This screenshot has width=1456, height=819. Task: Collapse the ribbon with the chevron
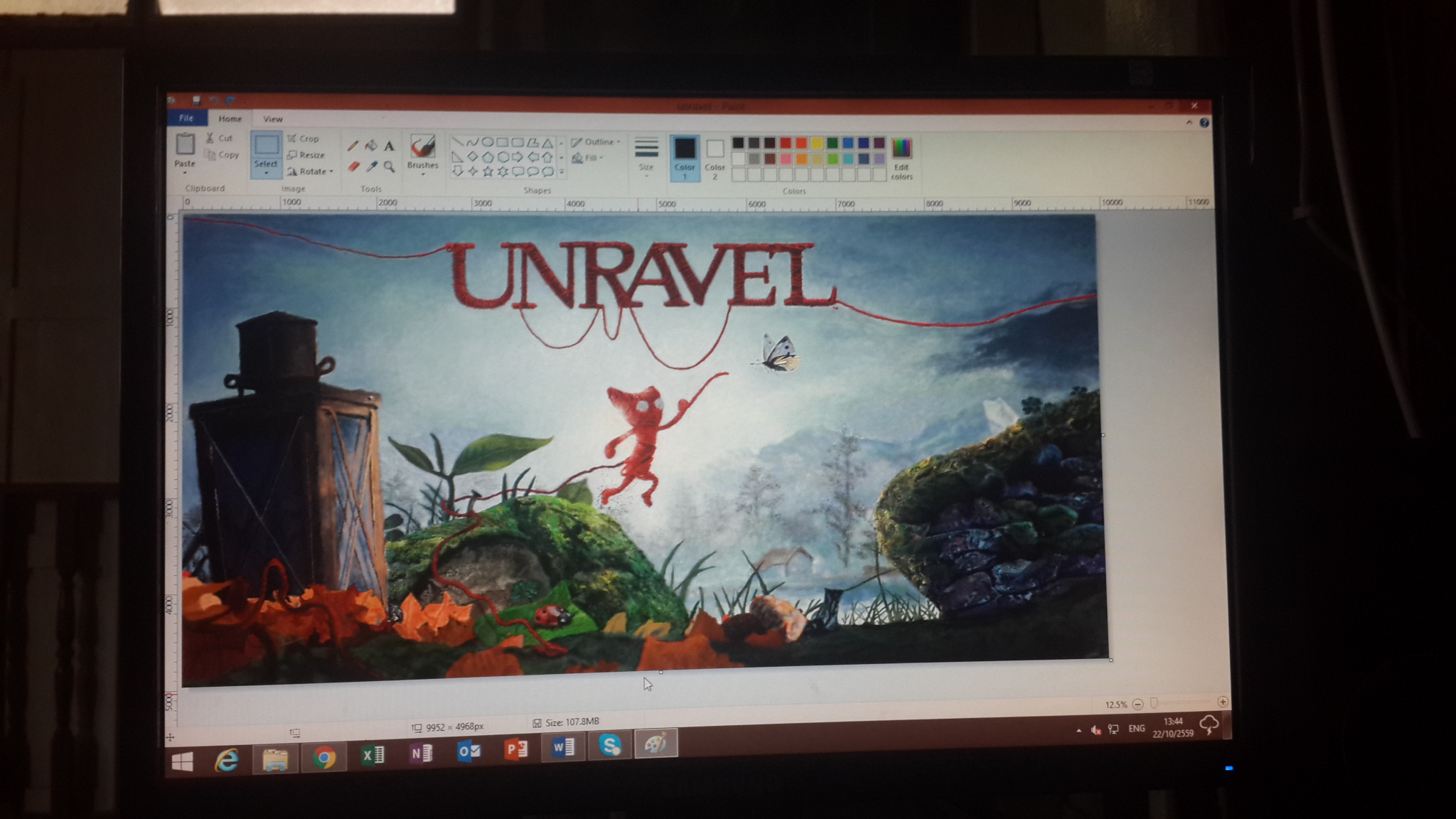pos(1189,122)
